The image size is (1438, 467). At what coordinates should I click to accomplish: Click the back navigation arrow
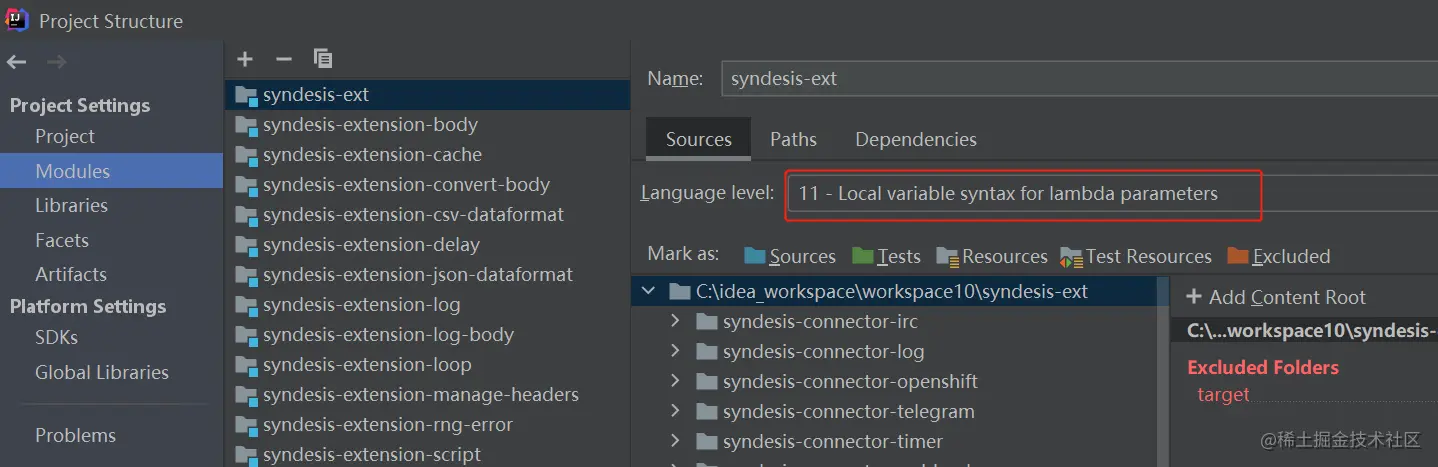point(16,62)
